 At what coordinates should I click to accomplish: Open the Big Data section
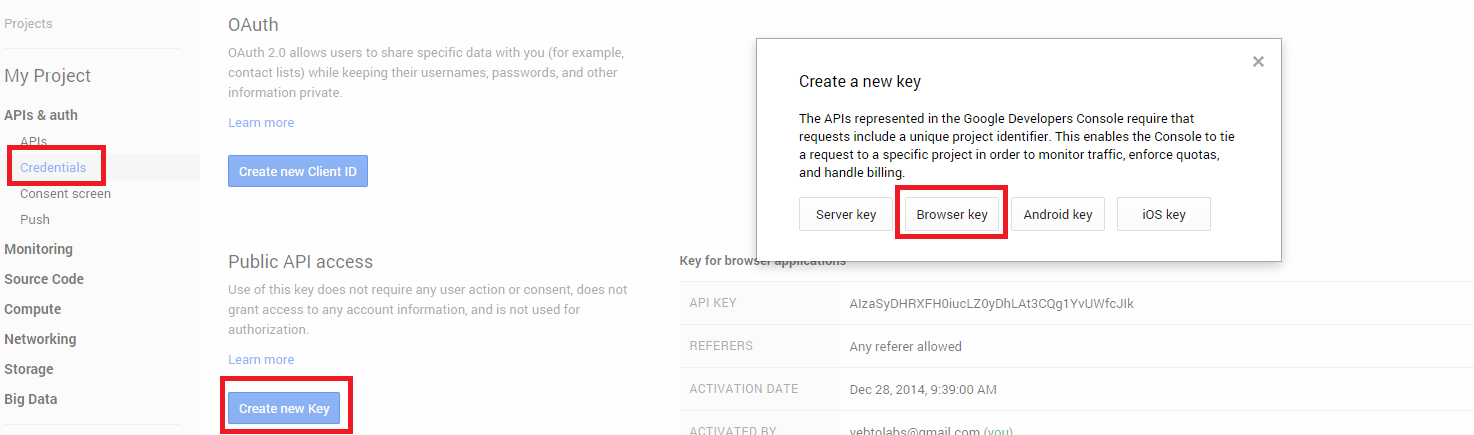[30, 399]
